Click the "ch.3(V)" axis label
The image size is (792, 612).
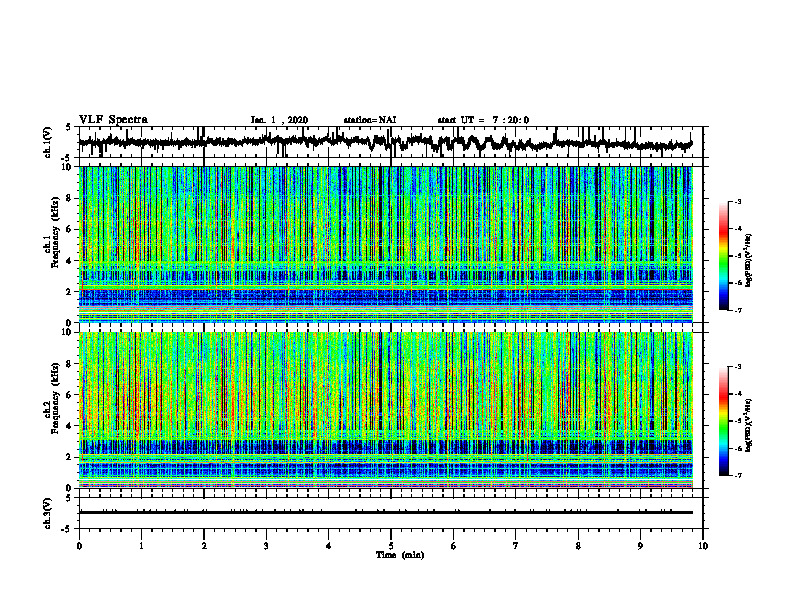48,513
